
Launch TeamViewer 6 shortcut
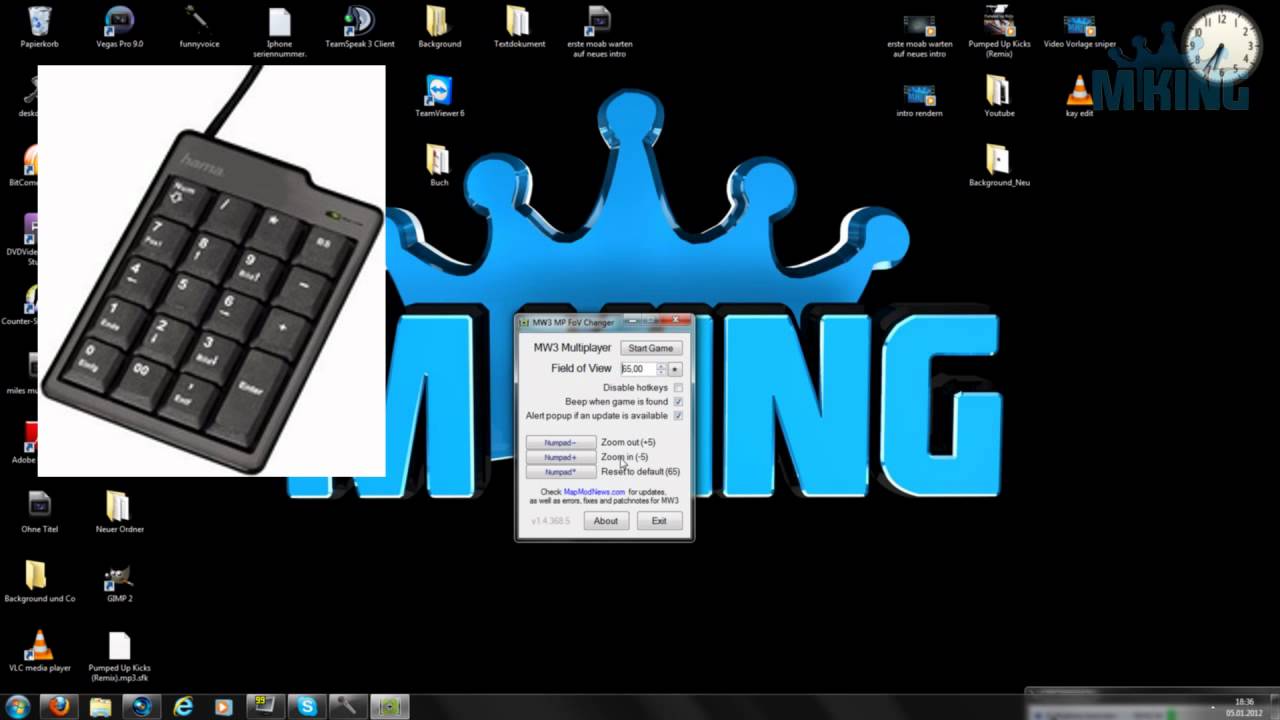click(439, 97)
